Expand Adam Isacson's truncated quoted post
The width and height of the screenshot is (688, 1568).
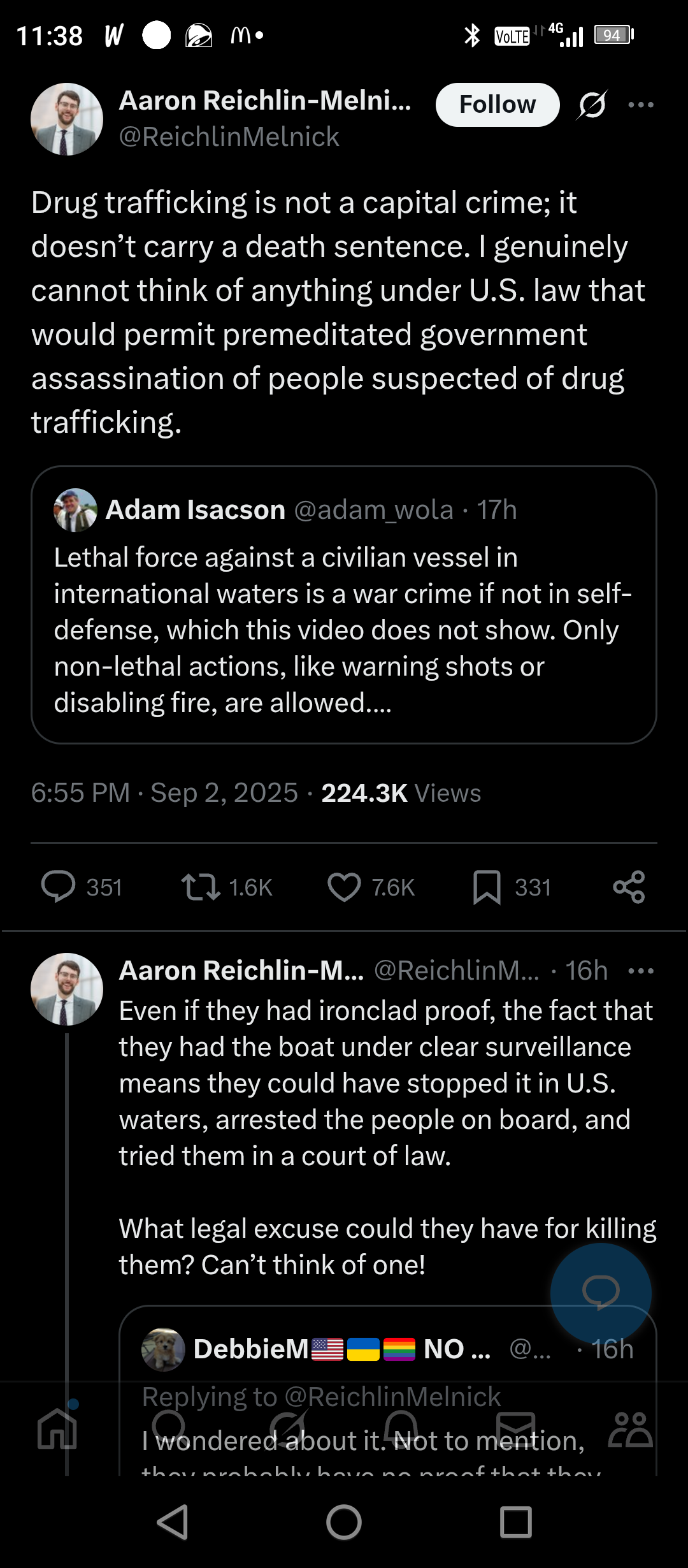(344, 630)
